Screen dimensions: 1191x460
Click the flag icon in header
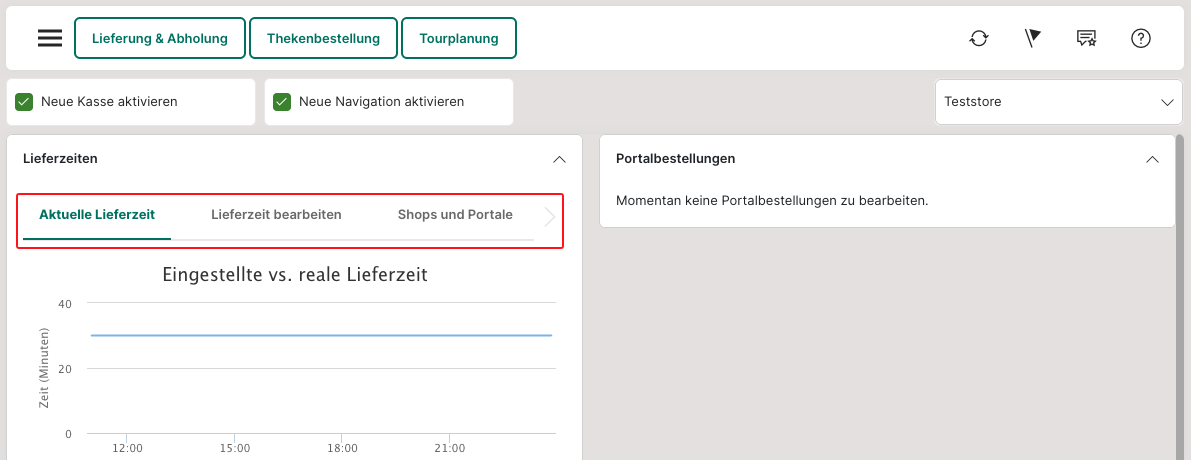[1033, 38]
